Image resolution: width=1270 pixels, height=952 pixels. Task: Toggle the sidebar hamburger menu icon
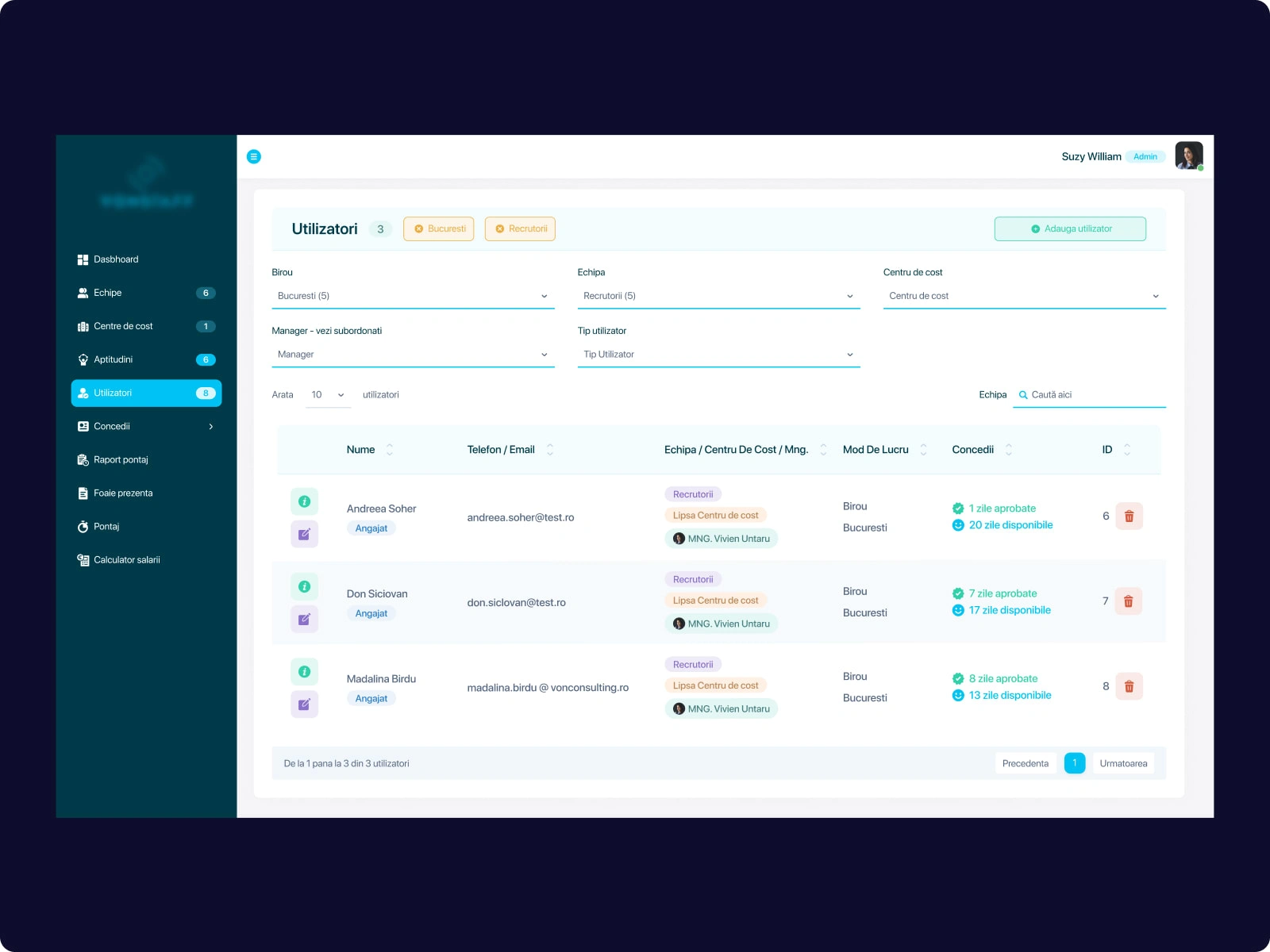(x=254, y=156)
